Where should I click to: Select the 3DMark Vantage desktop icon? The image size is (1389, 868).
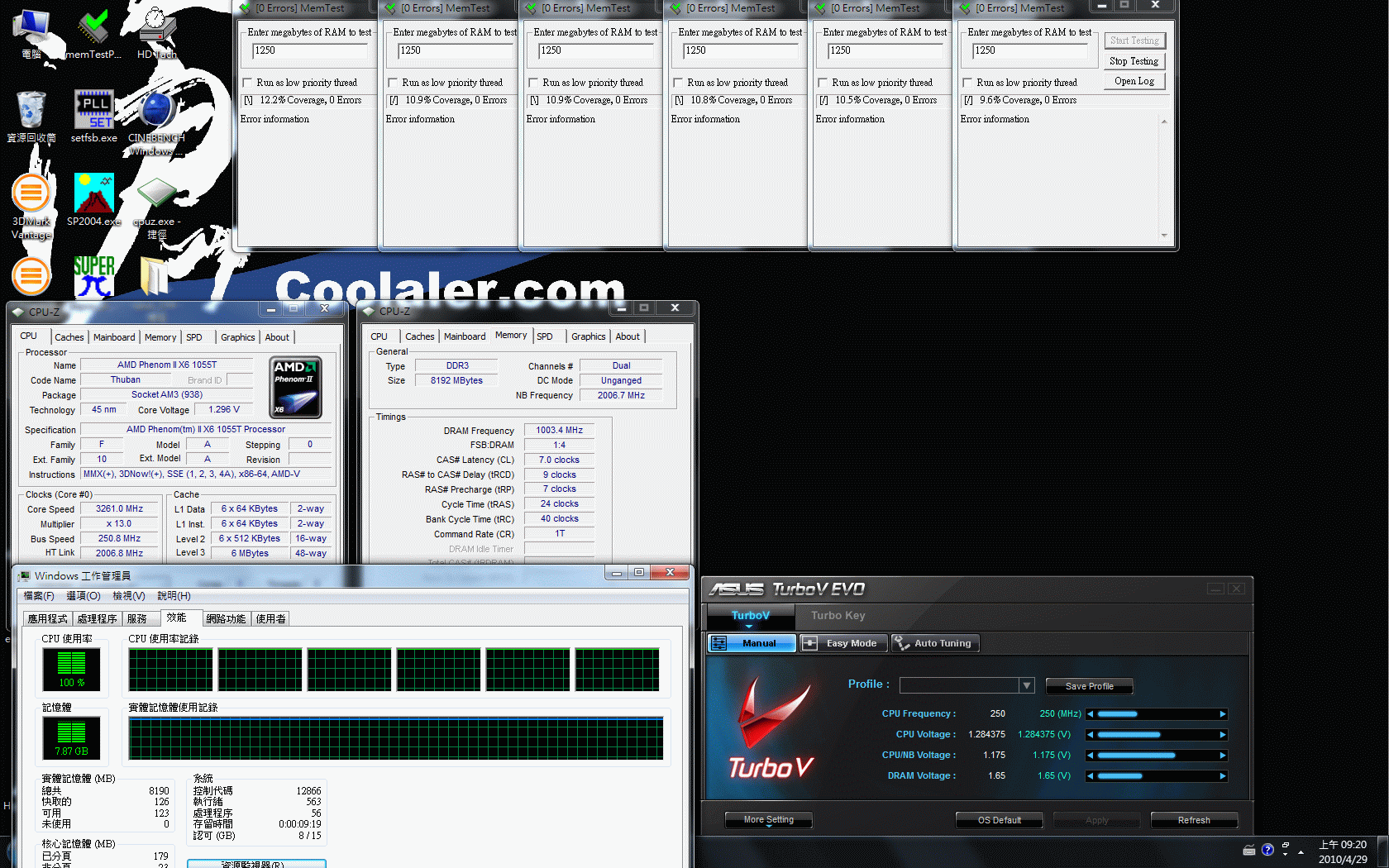tap(31, 205)
